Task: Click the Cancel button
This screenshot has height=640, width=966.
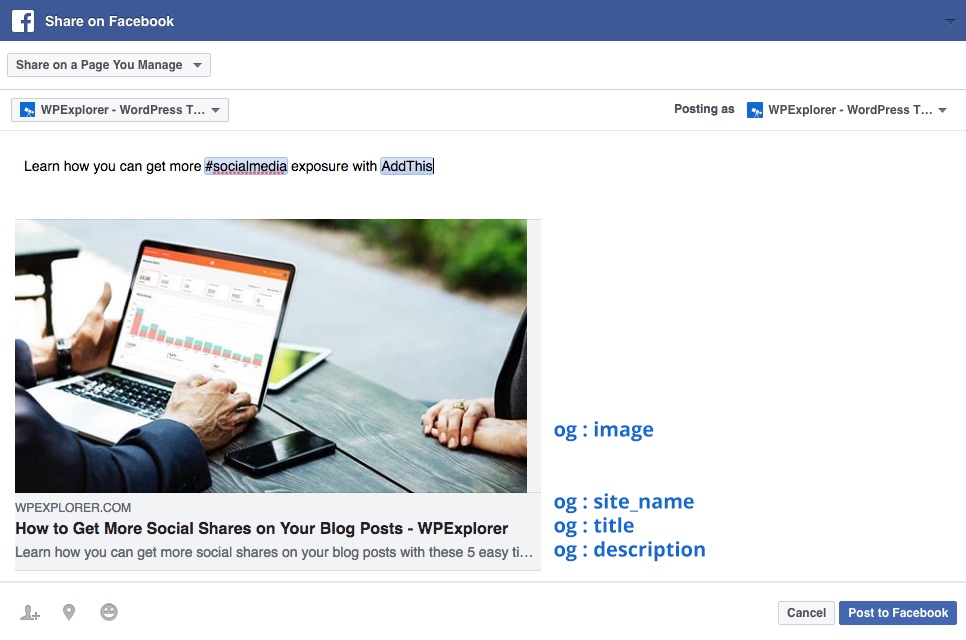Action: pos(806,613)
